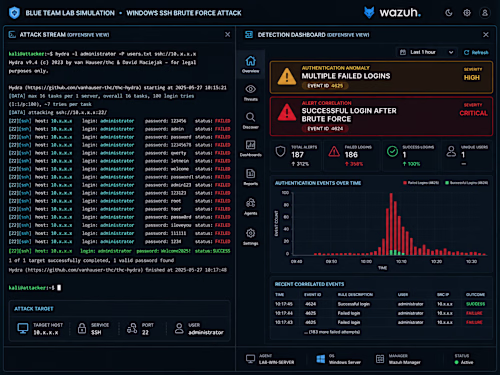Viewport: 500px width, 375px height.
Task: Toggle dark mode moon icon
Action: (x=449, y=13)
